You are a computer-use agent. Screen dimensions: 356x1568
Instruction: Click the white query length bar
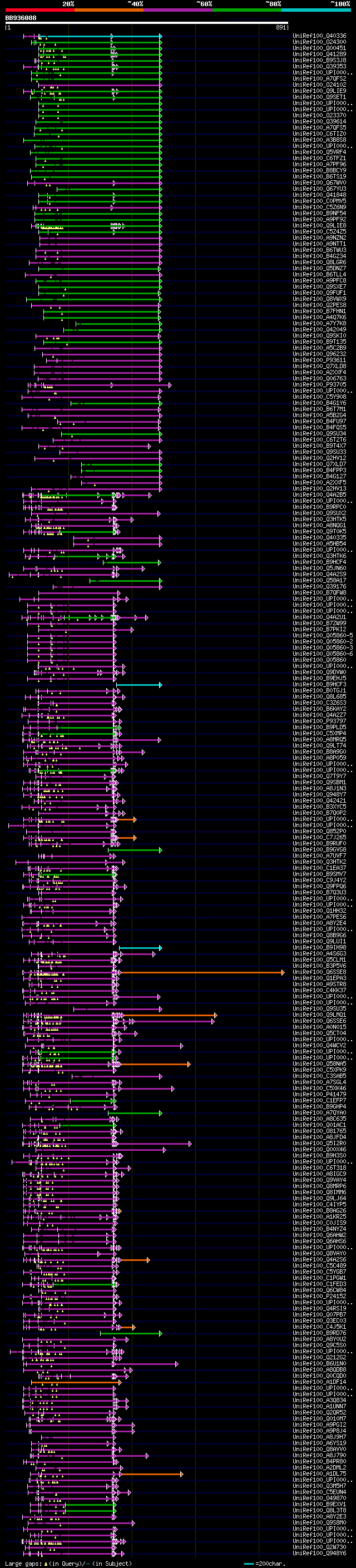pyautogui.click(x=147, y=23)
